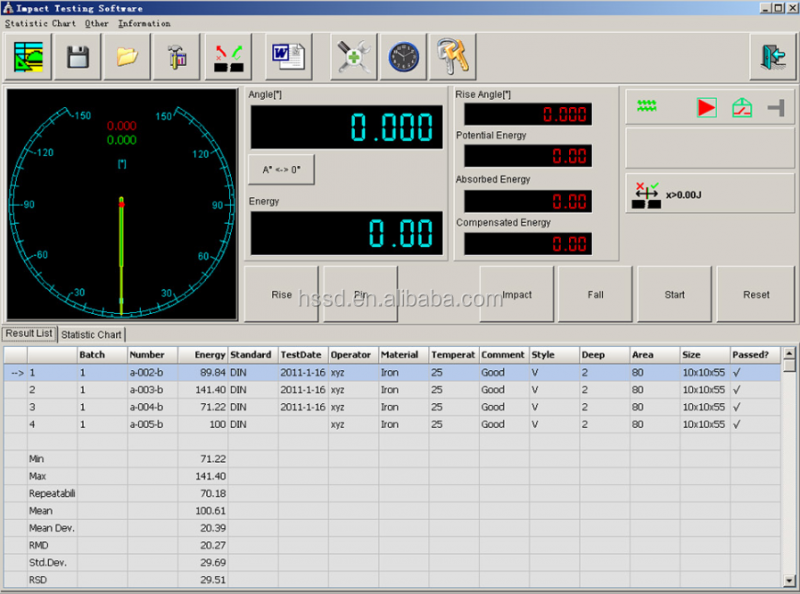Click the golden keys access icon
Image resolution: width=800 pixels, height=594 pixels.
point(452,57)
